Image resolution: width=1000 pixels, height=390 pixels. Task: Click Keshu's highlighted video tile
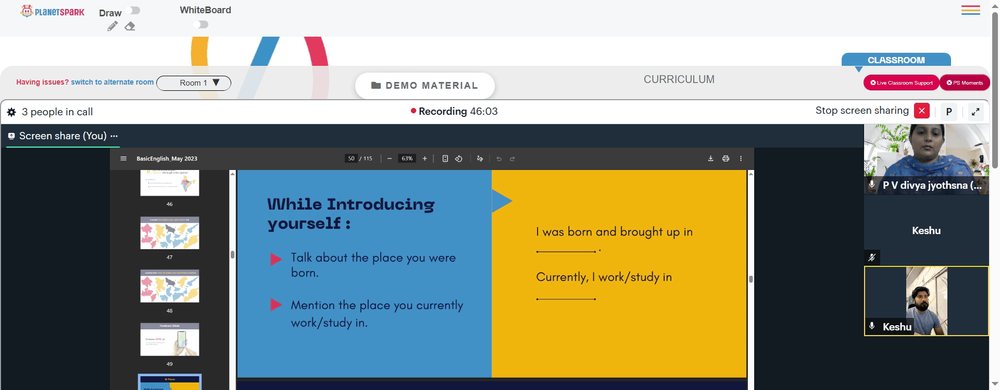point(926,301)
